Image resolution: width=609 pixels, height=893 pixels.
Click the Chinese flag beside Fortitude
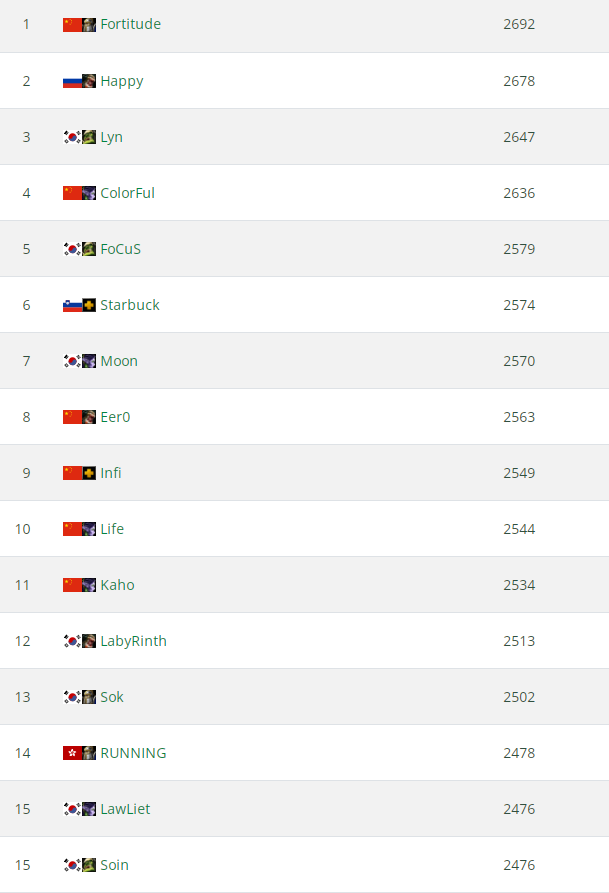tap(71, 24)
